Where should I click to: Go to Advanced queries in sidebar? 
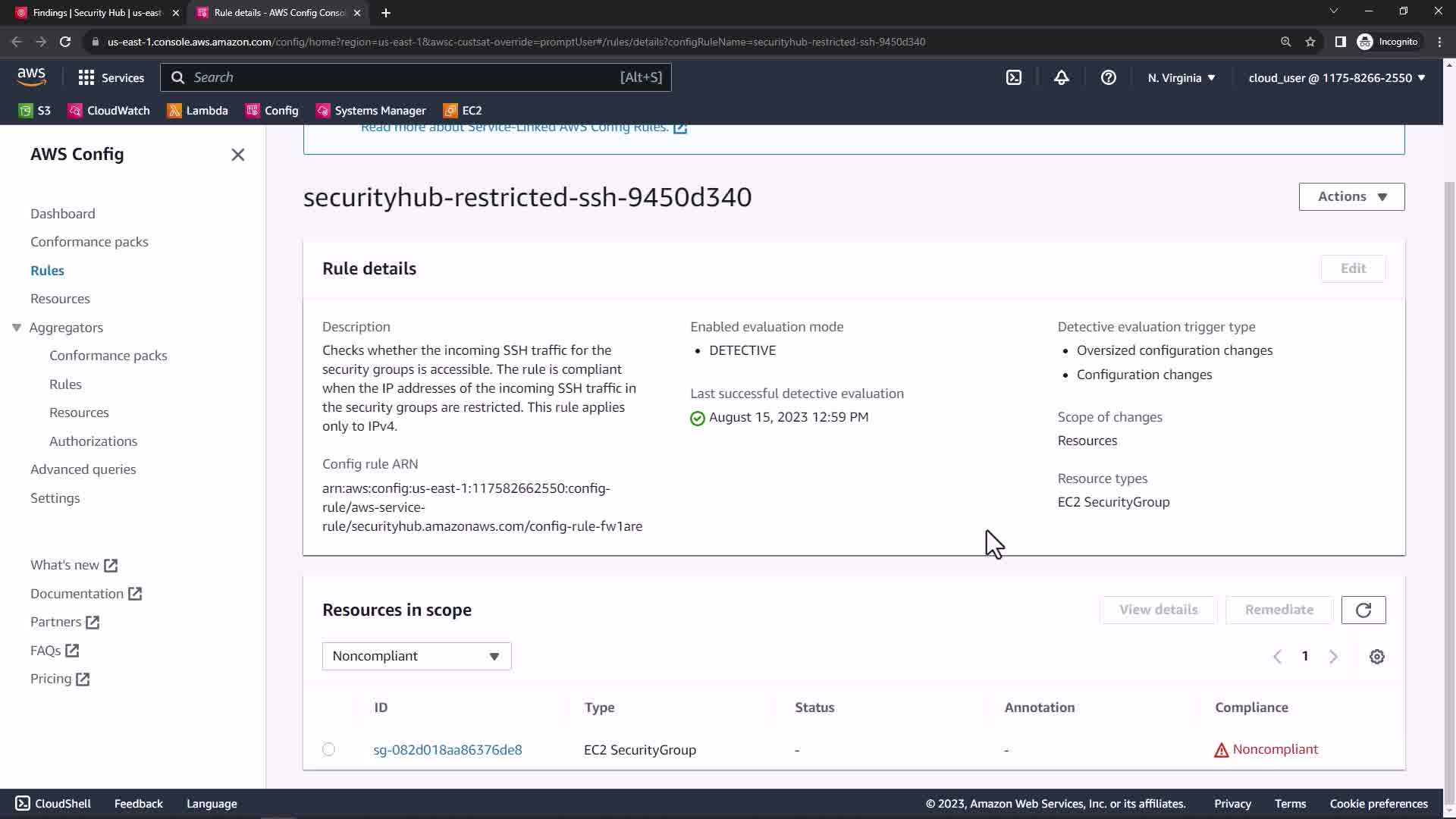tap(83, 469)
